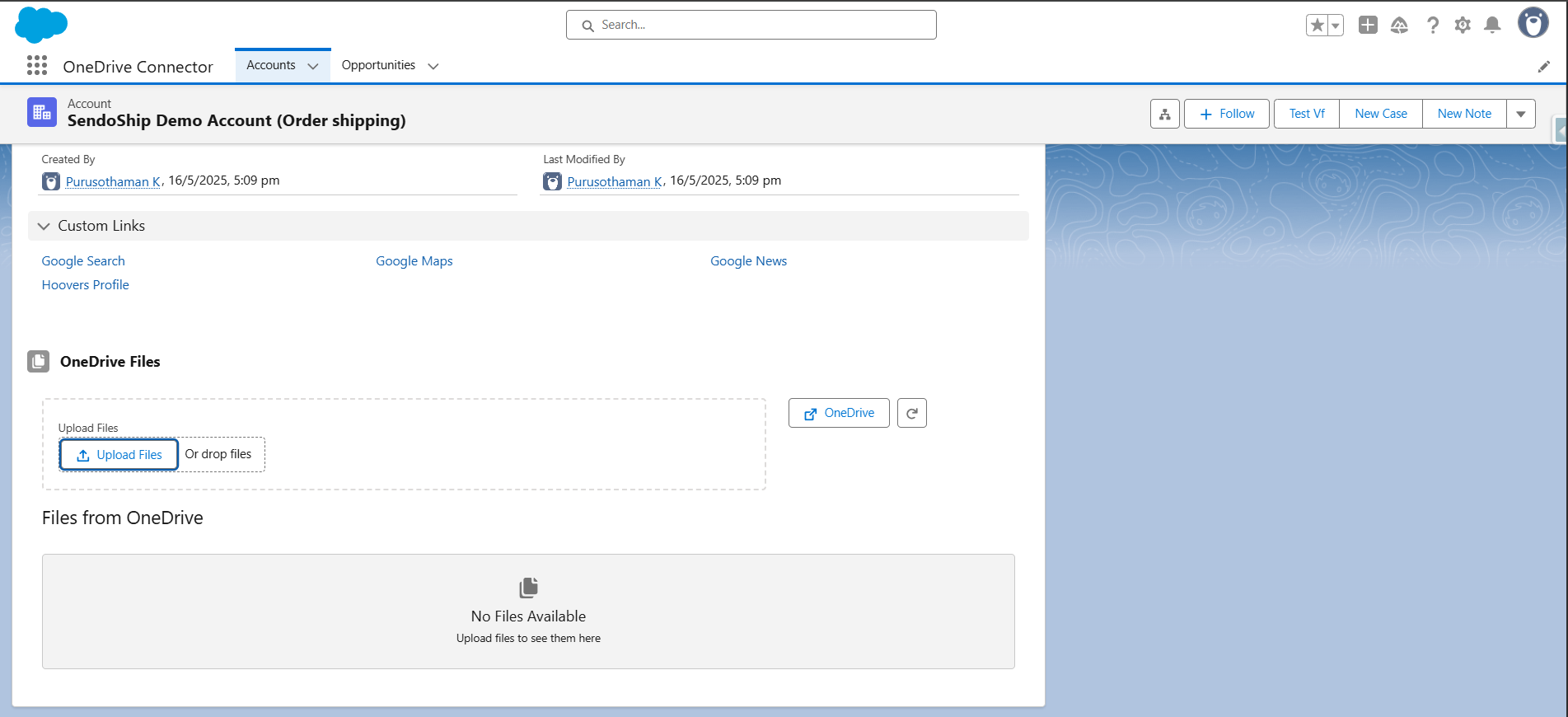Click the Upload Files button

(x=119, y=455)
